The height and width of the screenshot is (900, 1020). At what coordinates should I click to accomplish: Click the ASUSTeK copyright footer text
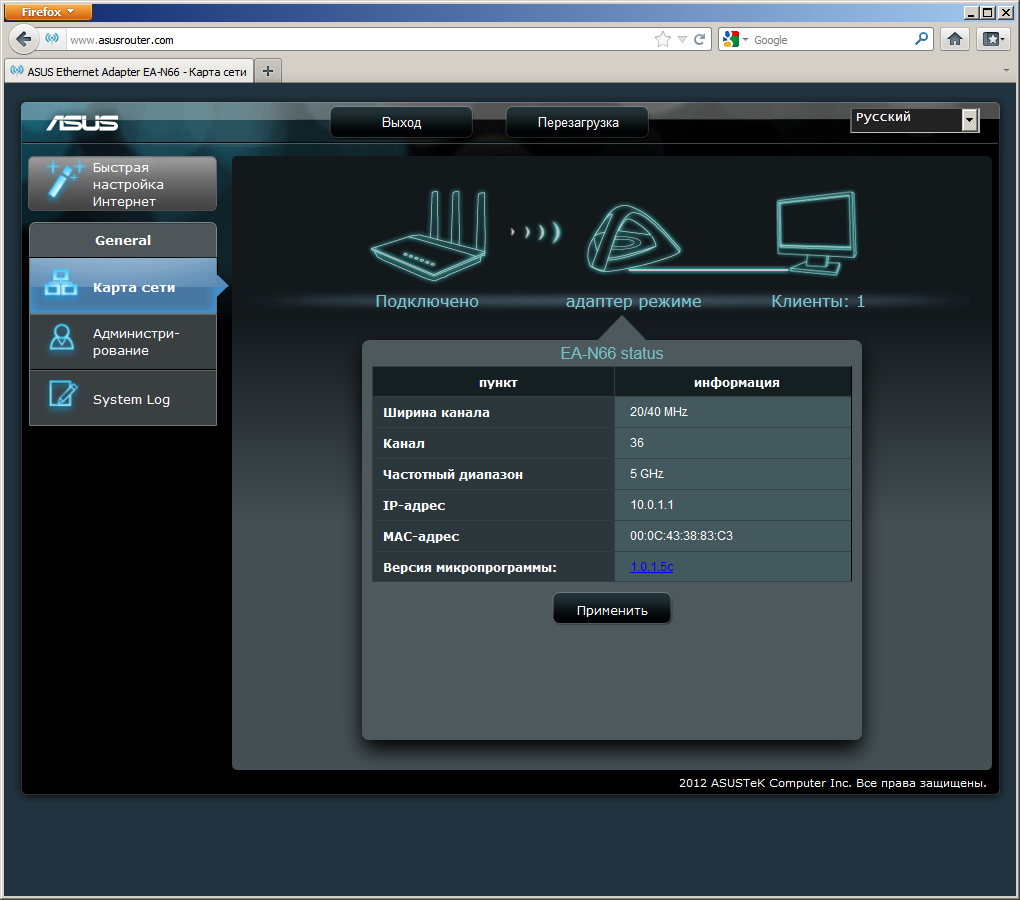(833, 783)
